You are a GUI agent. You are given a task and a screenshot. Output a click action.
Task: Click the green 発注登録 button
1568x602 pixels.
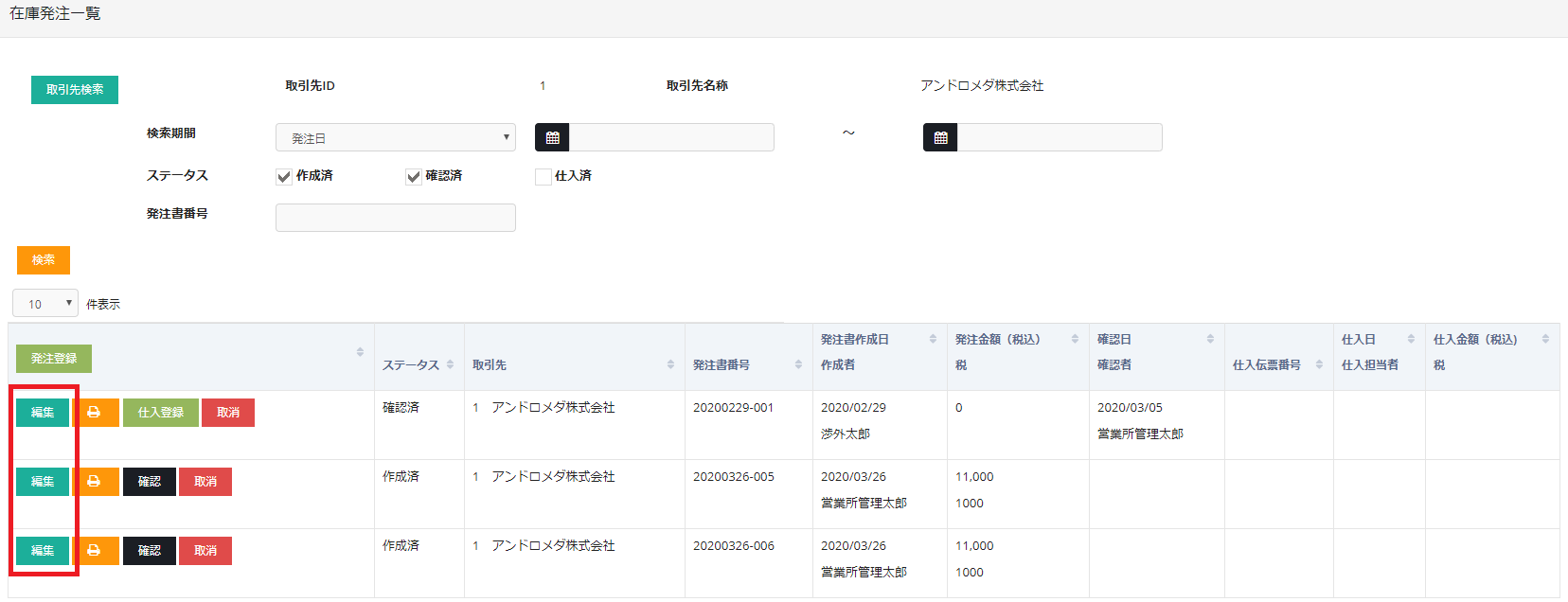tap(54, 359)
